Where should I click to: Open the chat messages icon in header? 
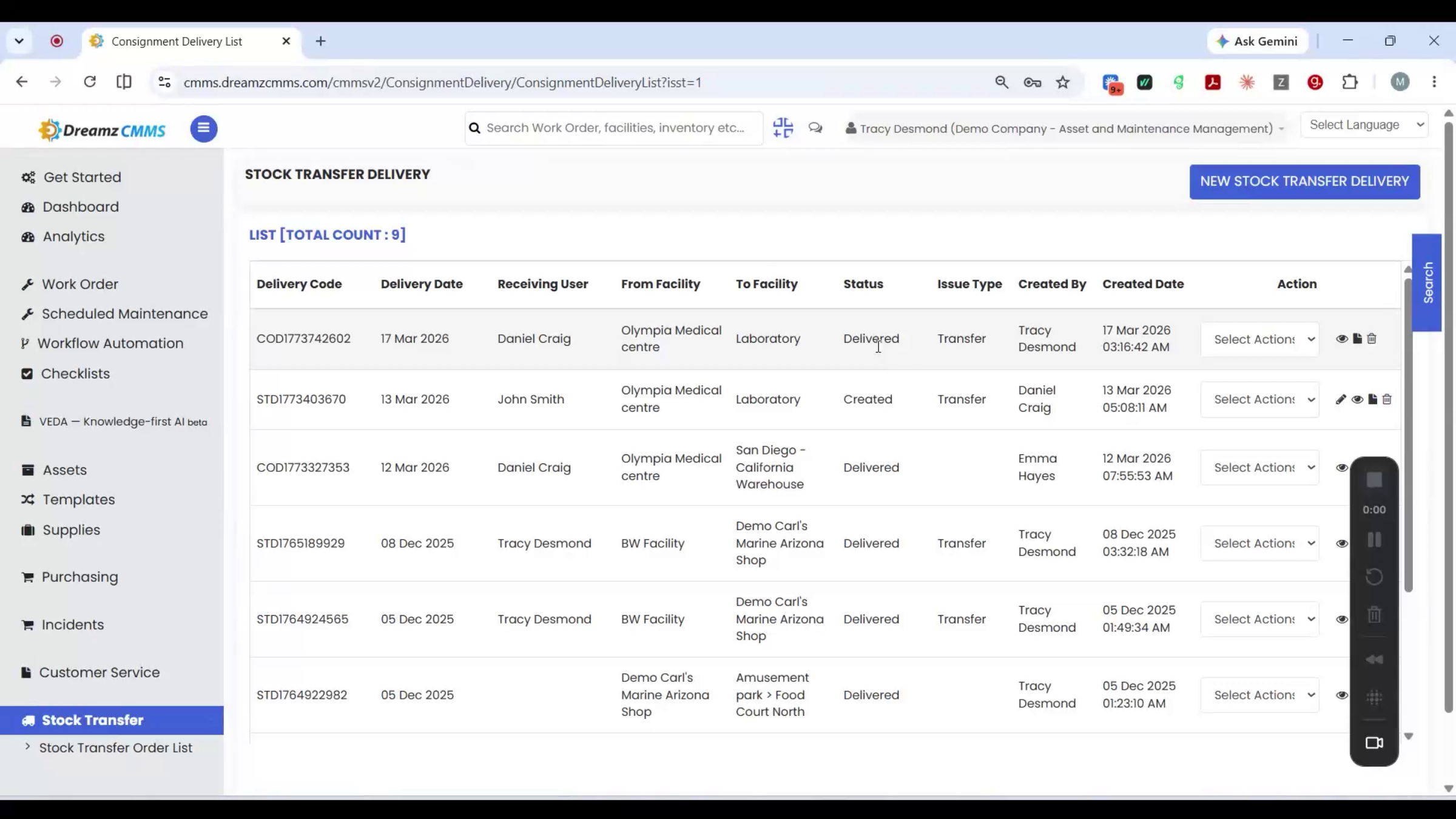pyautogui.click(x=815, y=128)
